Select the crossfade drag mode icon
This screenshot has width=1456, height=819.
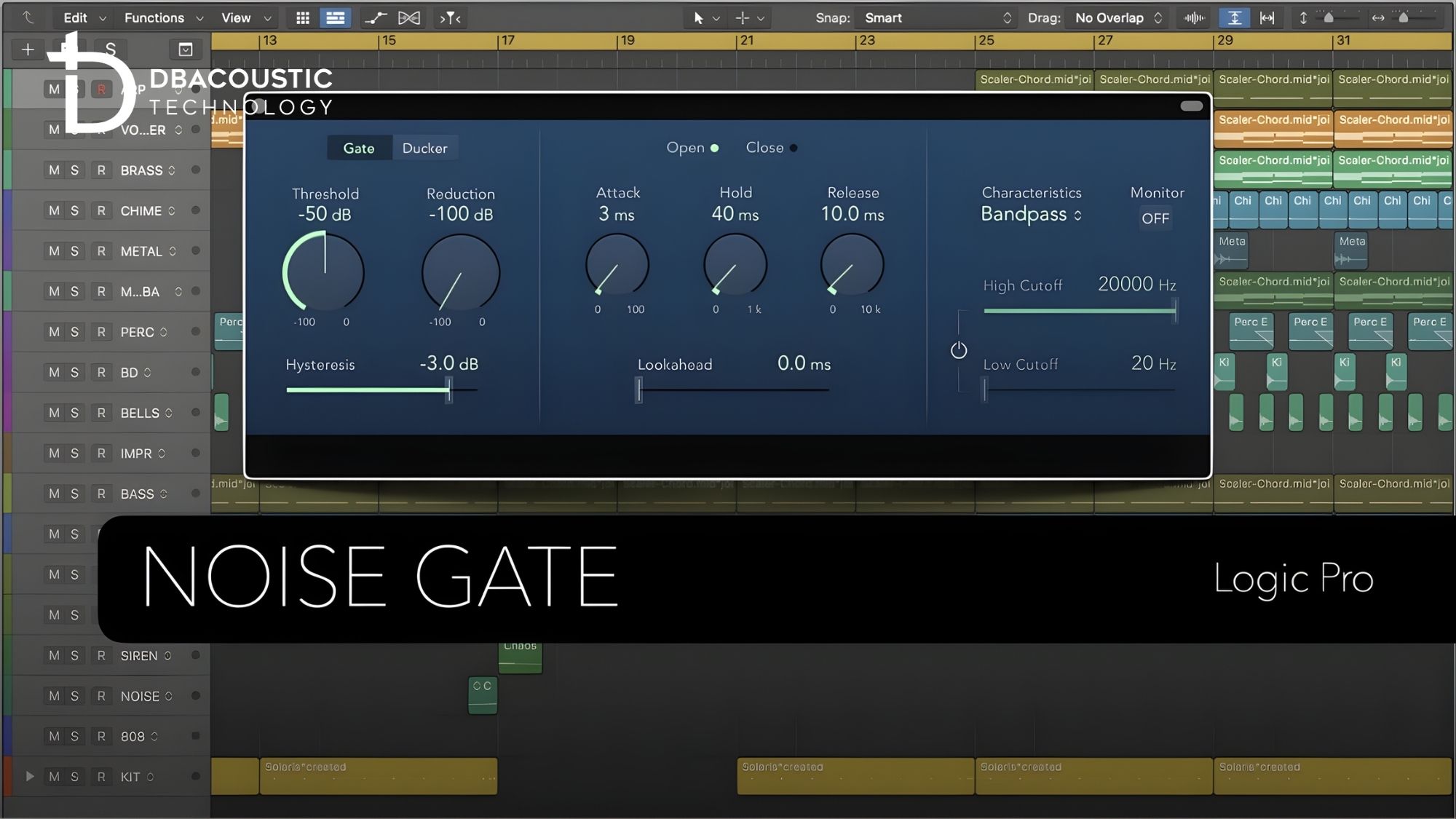click(x=410, y=17)
